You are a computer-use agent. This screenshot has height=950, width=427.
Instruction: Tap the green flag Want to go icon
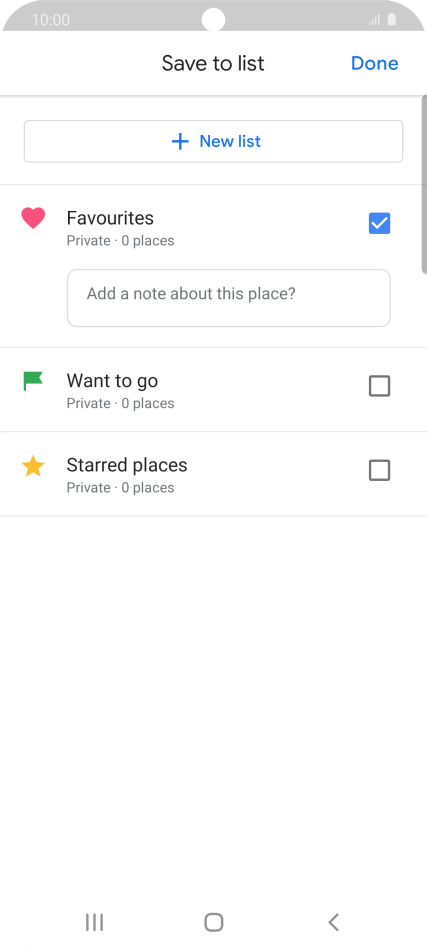[x=33, y=381]
